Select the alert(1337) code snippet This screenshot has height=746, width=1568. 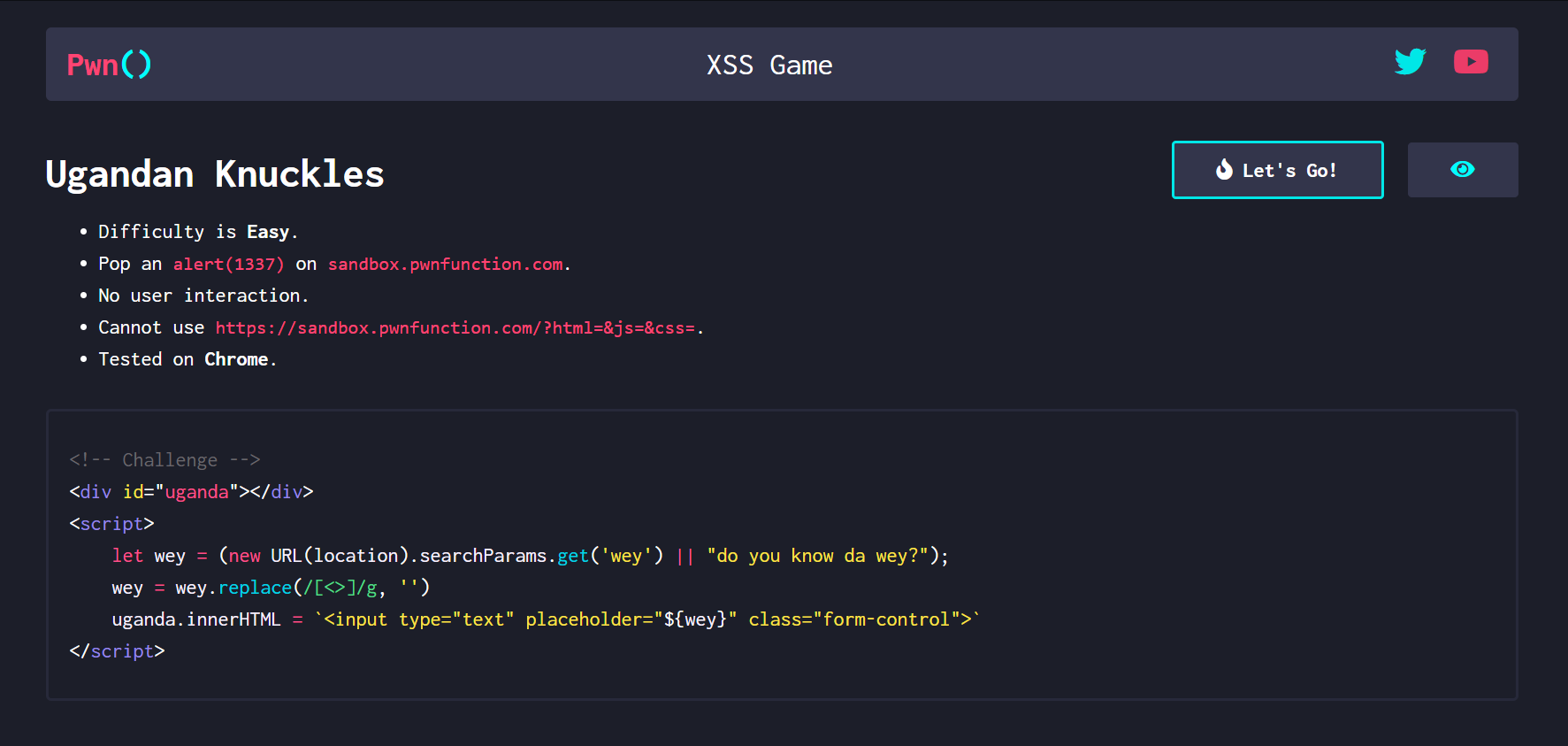tap(229, 265)
